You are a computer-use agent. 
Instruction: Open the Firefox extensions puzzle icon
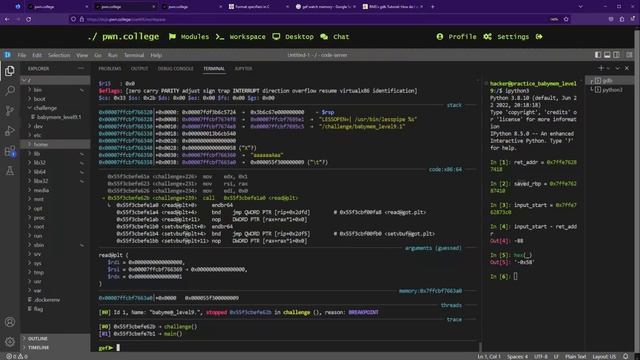tap(622, 19)
